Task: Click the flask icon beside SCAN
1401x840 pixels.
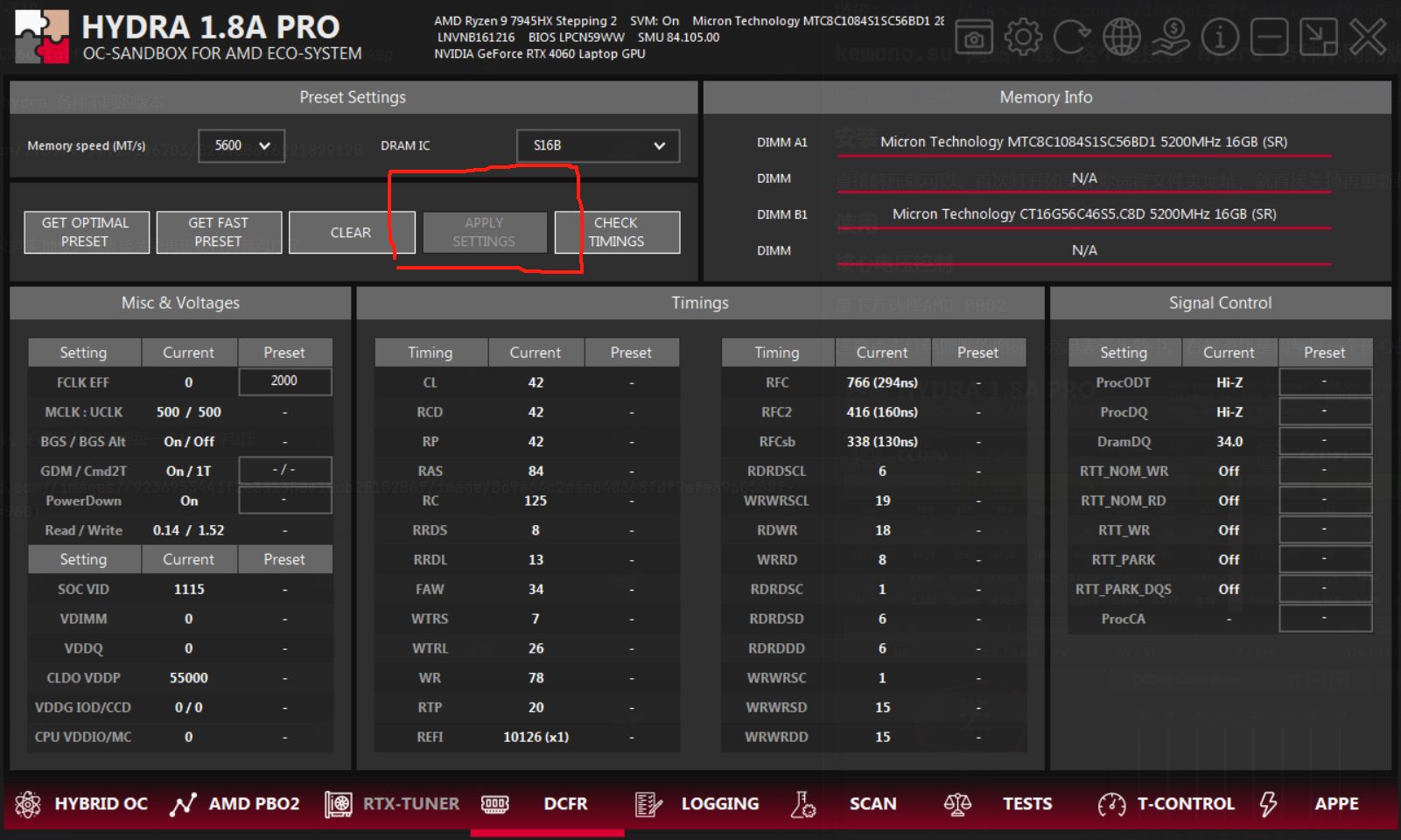Action: tap(803, 804)
